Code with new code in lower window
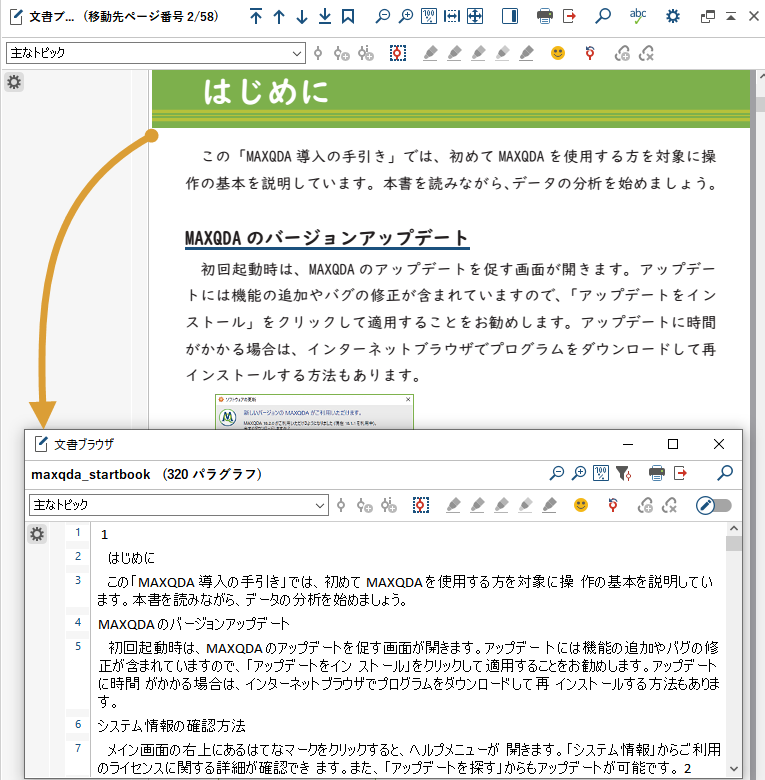Image resolution: width=765 pixels, height=780 pixels. click(x=365, y=506)
